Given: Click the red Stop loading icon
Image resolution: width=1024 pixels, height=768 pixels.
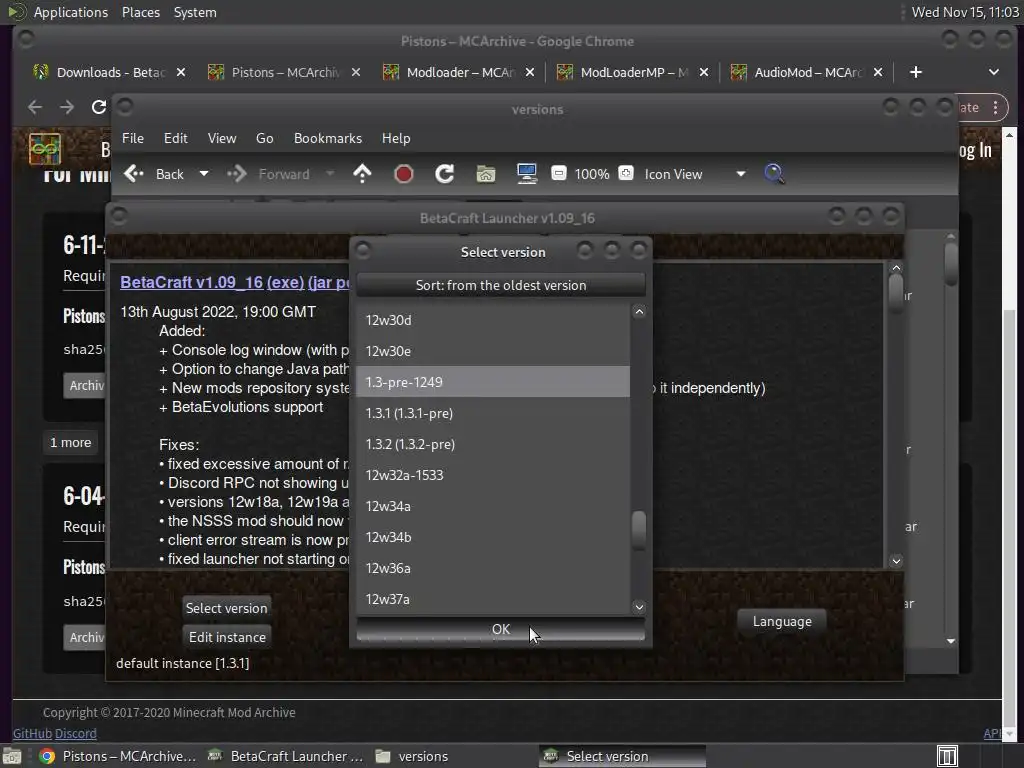Looking at the screenshot, I should pyautogui.click(x=404, y=174).
